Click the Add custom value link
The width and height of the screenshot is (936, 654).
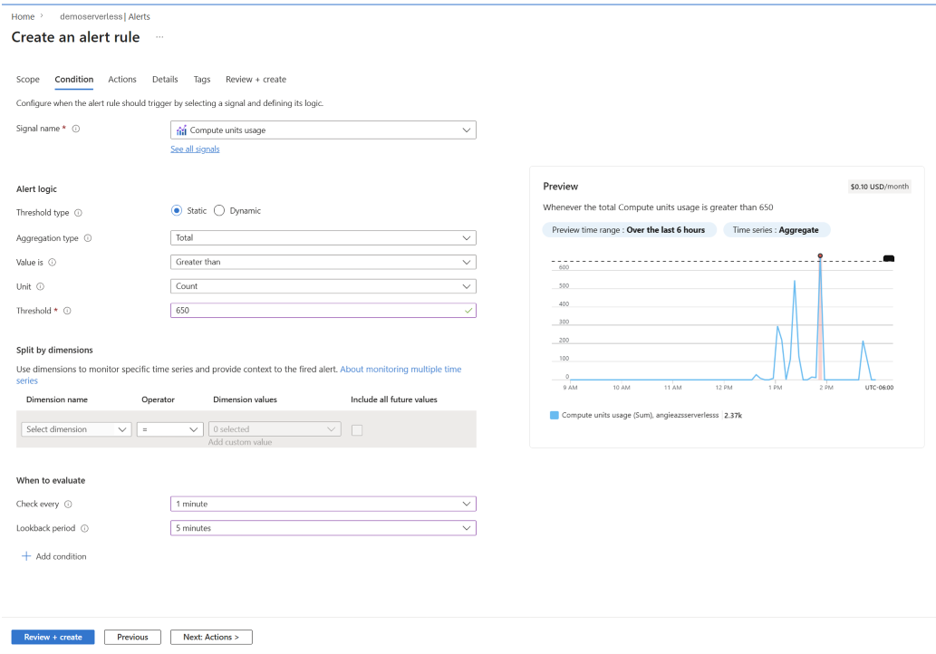click(x=240, y=442)
